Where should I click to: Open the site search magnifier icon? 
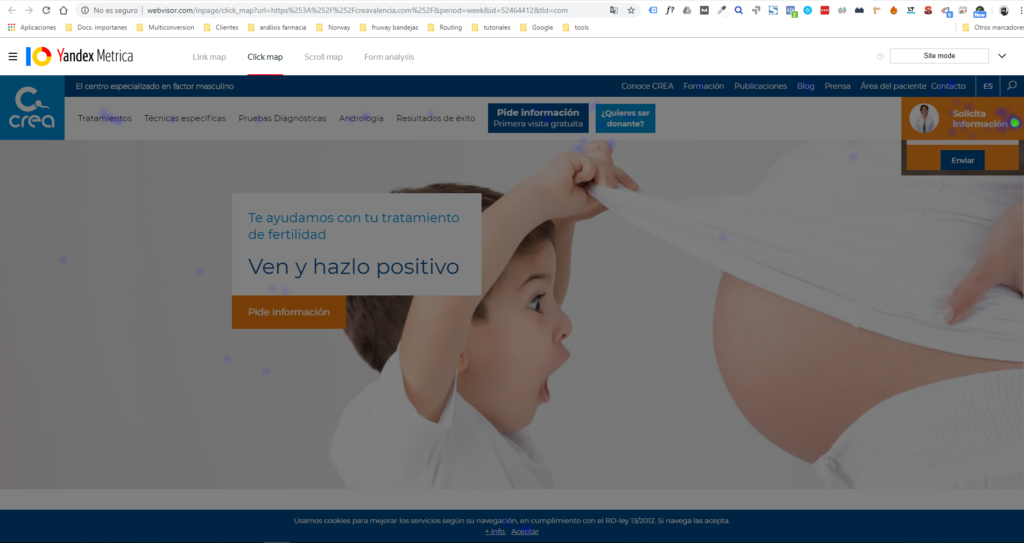(x=1012, y=86)
